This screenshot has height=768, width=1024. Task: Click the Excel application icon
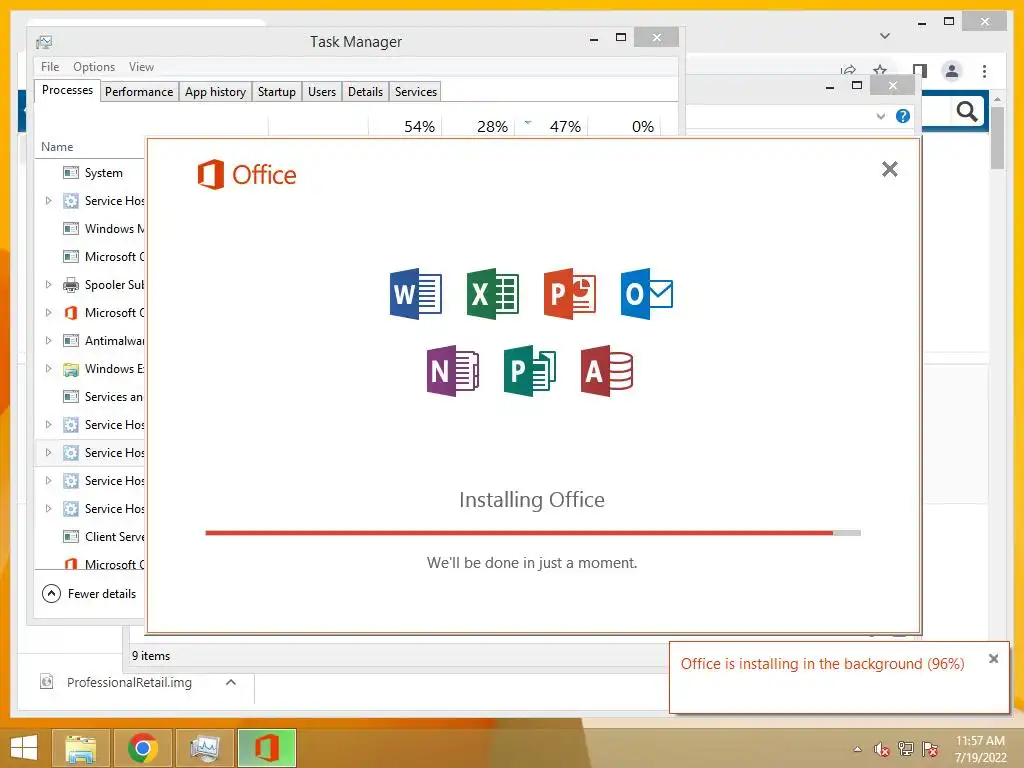pos(492,293)
